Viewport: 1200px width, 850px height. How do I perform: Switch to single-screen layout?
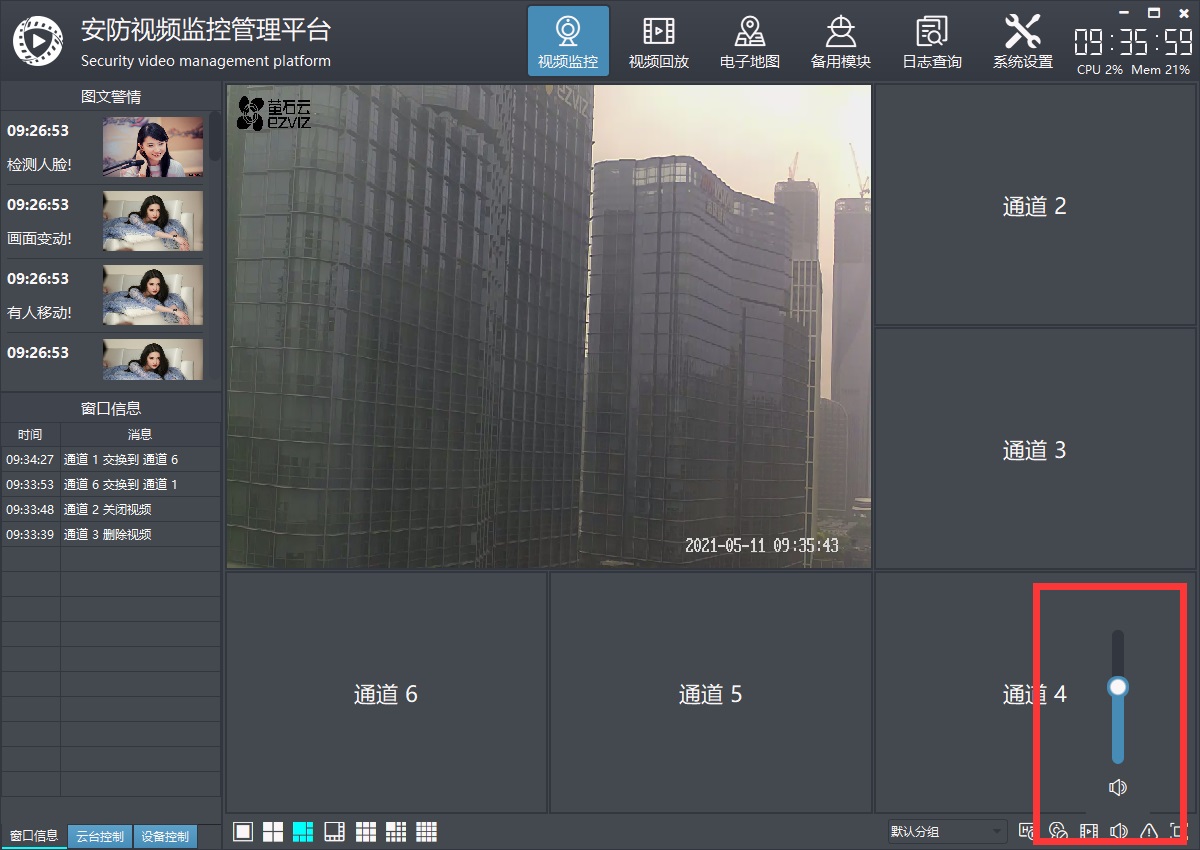pyautogui.click(x=243, y=832)
